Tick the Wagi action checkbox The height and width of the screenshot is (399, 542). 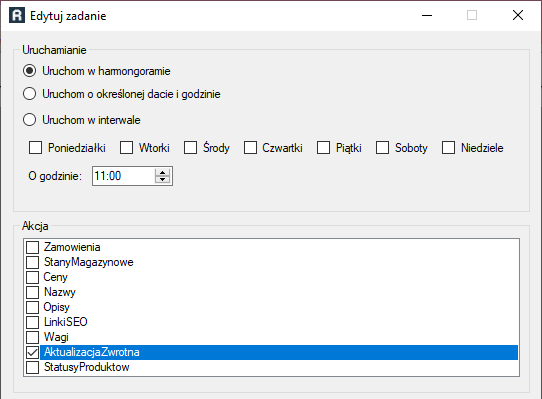(x=32, y=337)
